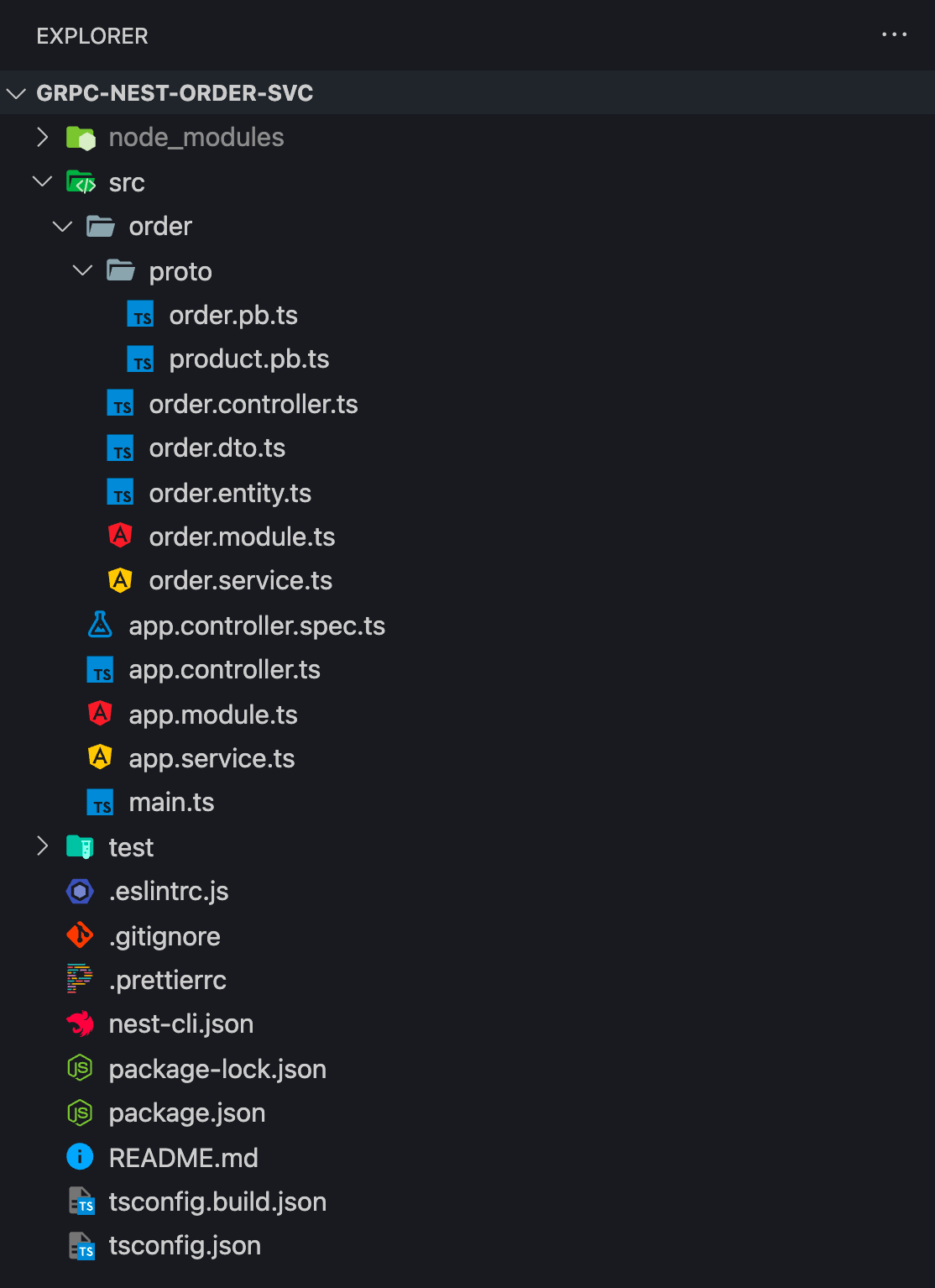Select product.pb.ts inside the proto folder
935x1288 pixels.
249,359
